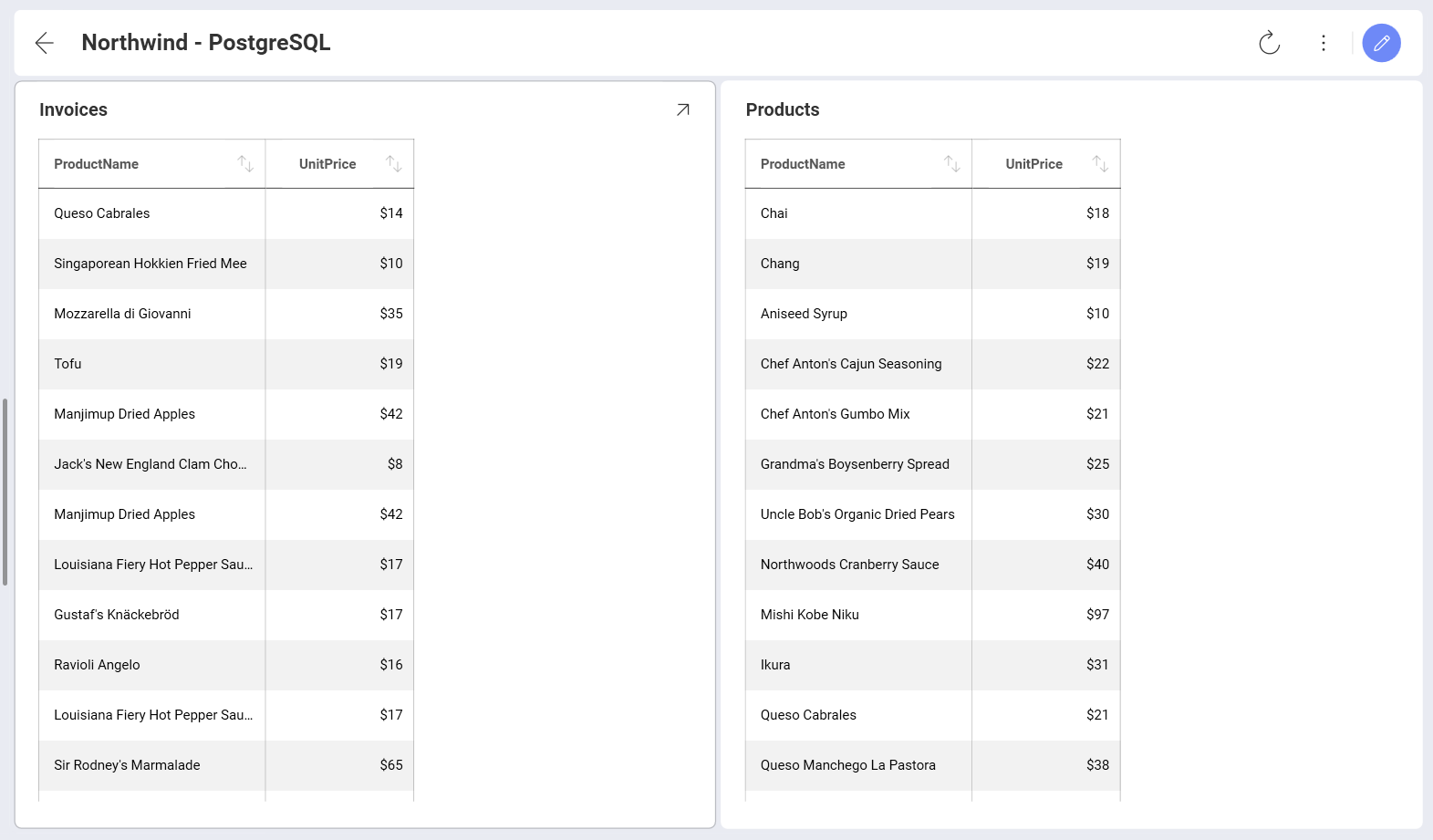Click the $97 price for Mishi Kobe Niku
This screenshot has height=840, width=1433.
[x=1097, y=615]
